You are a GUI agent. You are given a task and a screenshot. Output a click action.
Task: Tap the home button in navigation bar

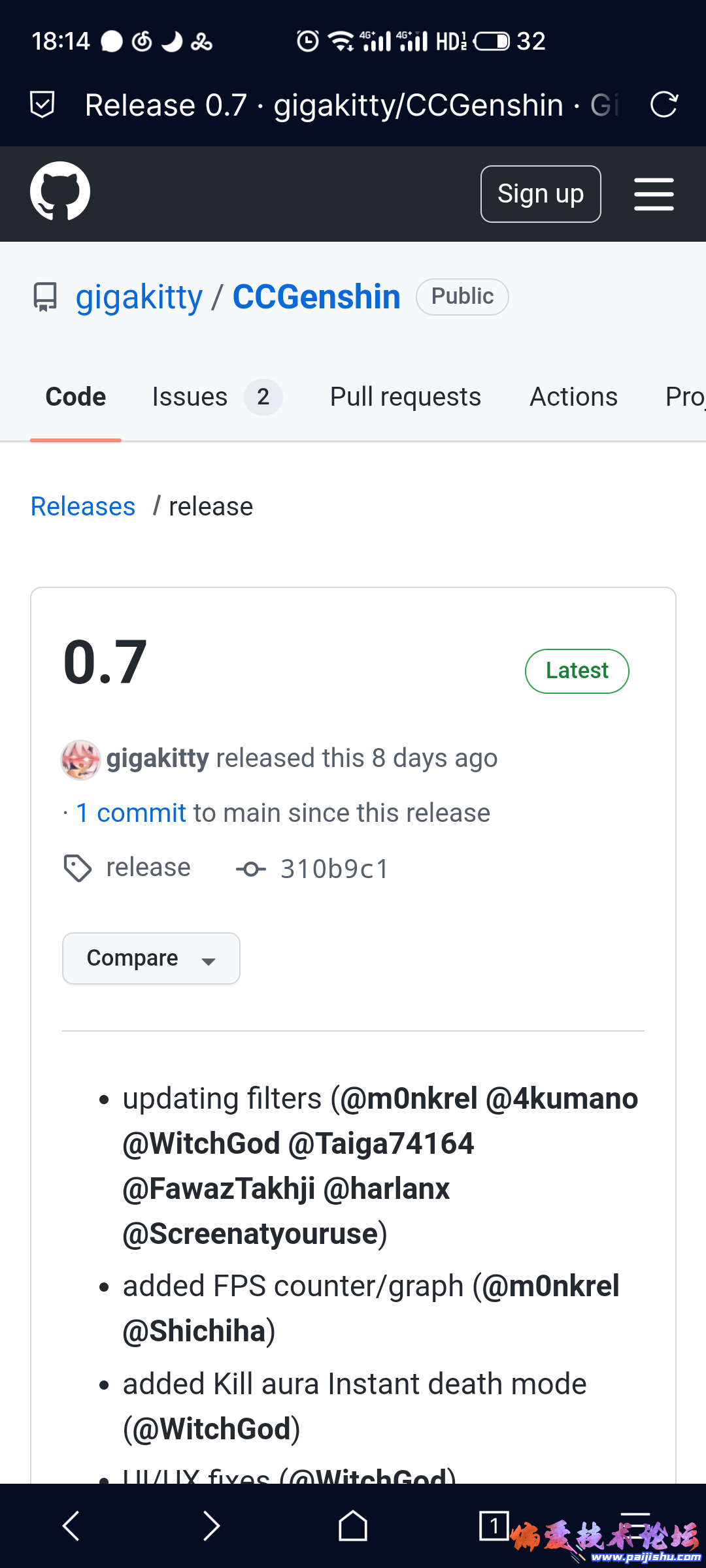[352, 1526]
